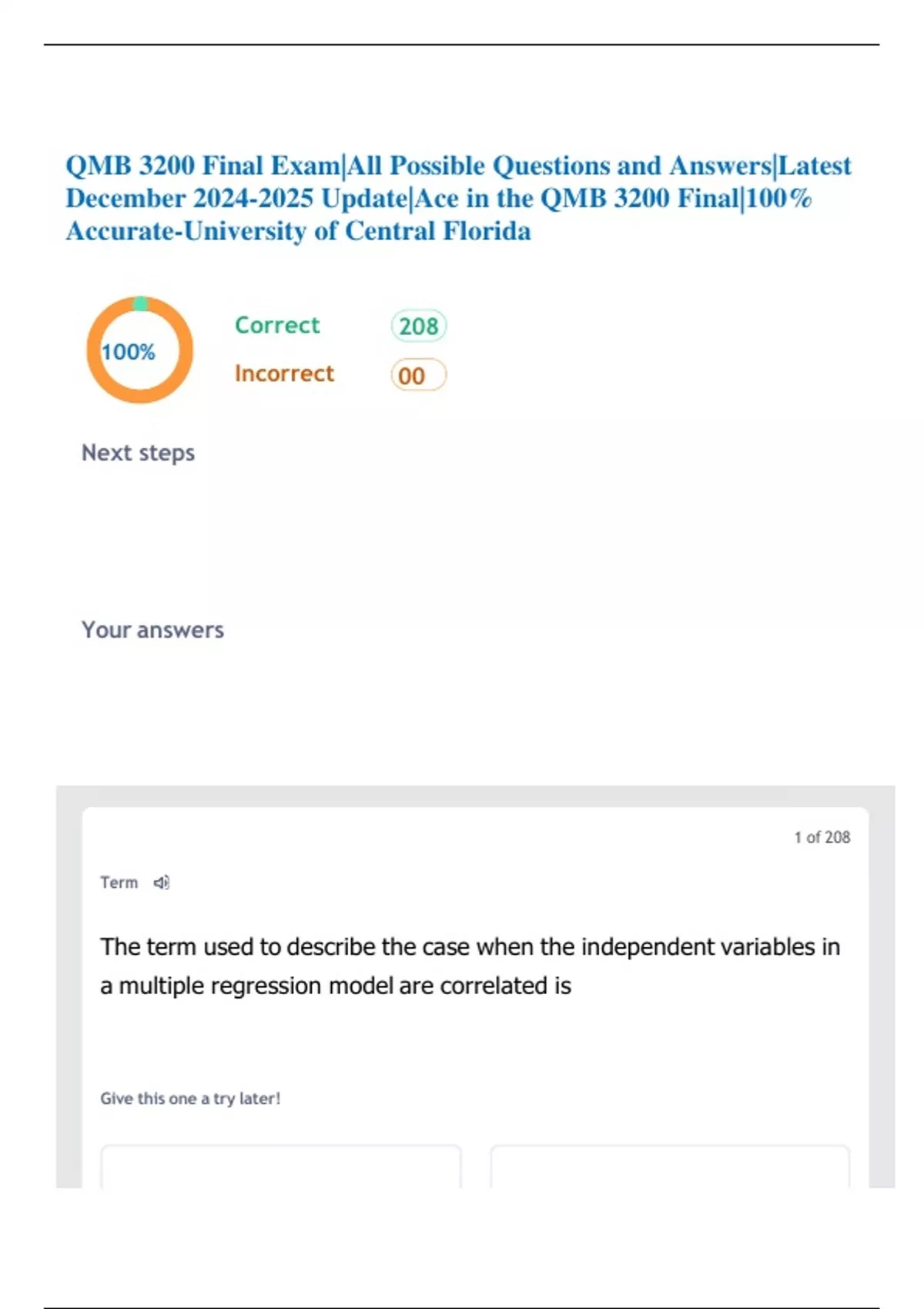Select the multiple regression question text
This screenshot has width=924, height=1309.
470,966
